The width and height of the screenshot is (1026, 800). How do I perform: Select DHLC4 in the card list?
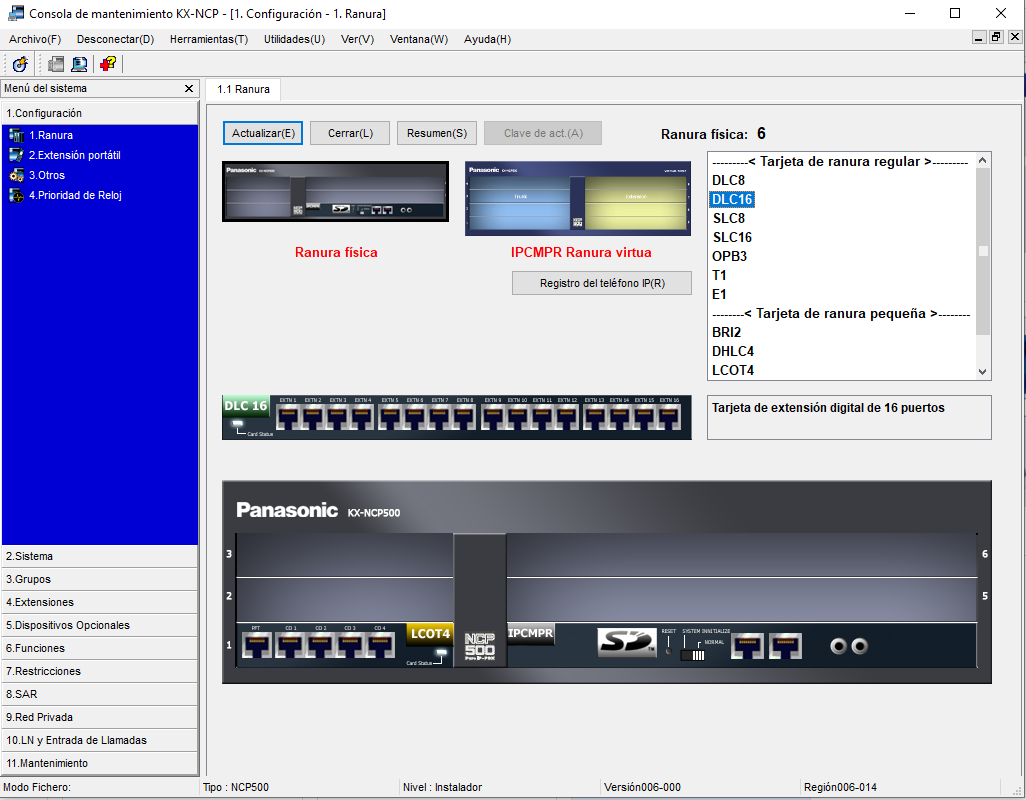(x=733, y=351)
